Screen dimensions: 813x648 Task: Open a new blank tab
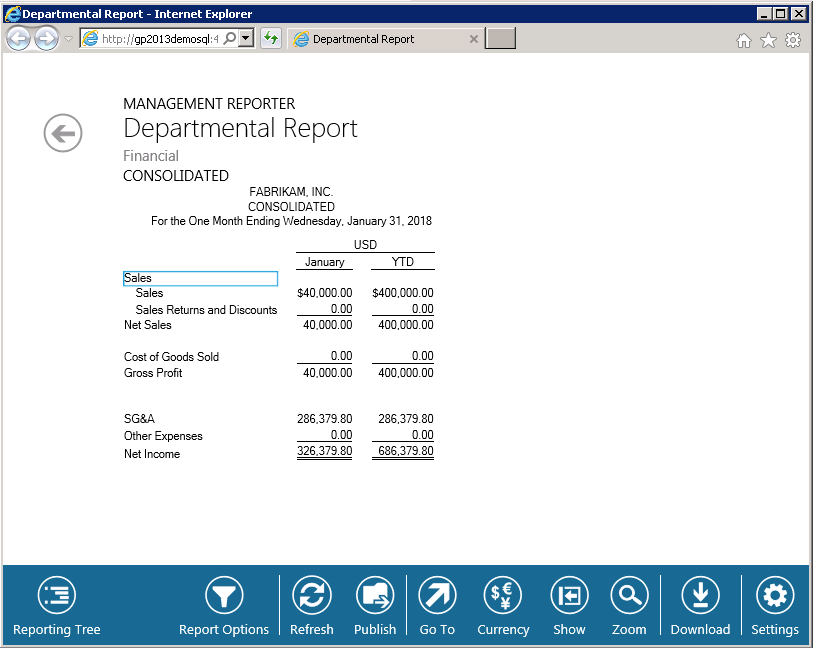(x=500, y=39)
